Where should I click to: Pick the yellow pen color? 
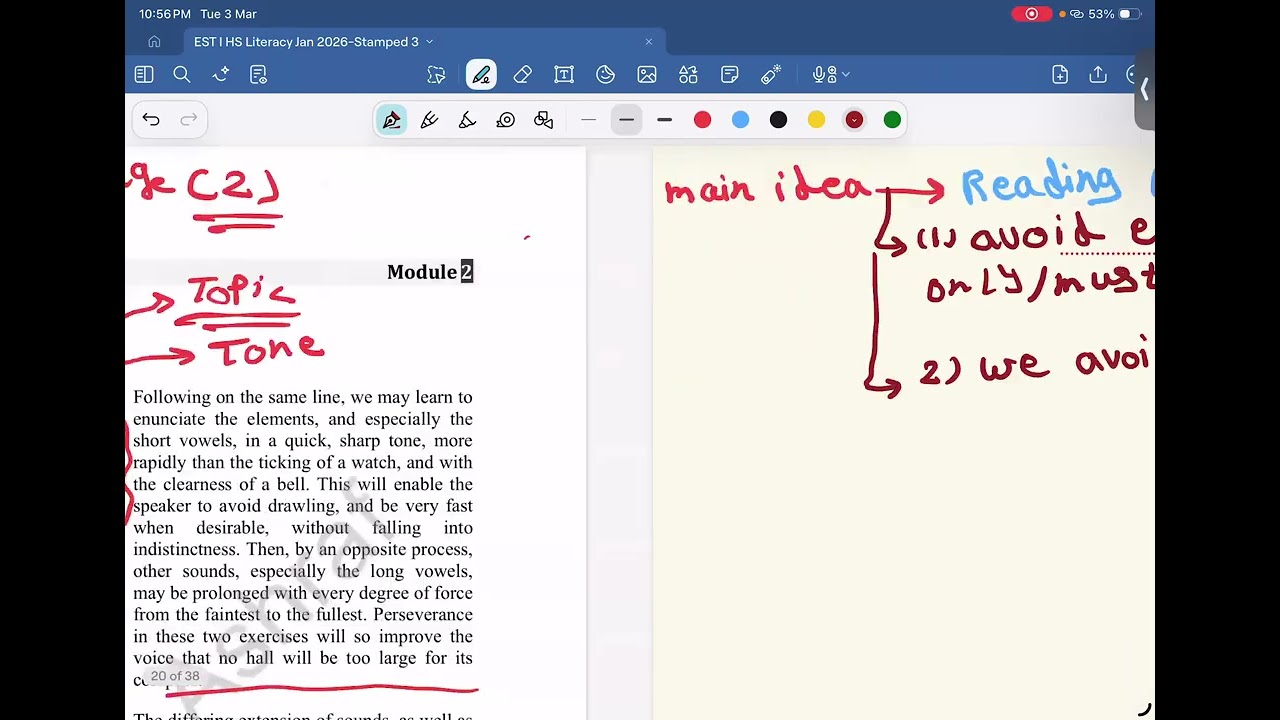click(816, 120)
